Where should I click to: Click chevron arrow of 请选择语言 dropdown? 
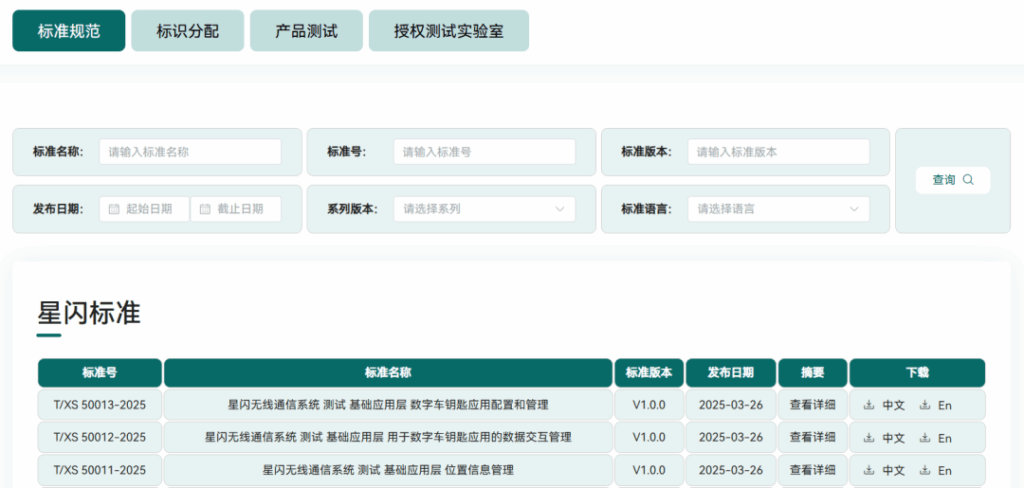pos(854,209)
